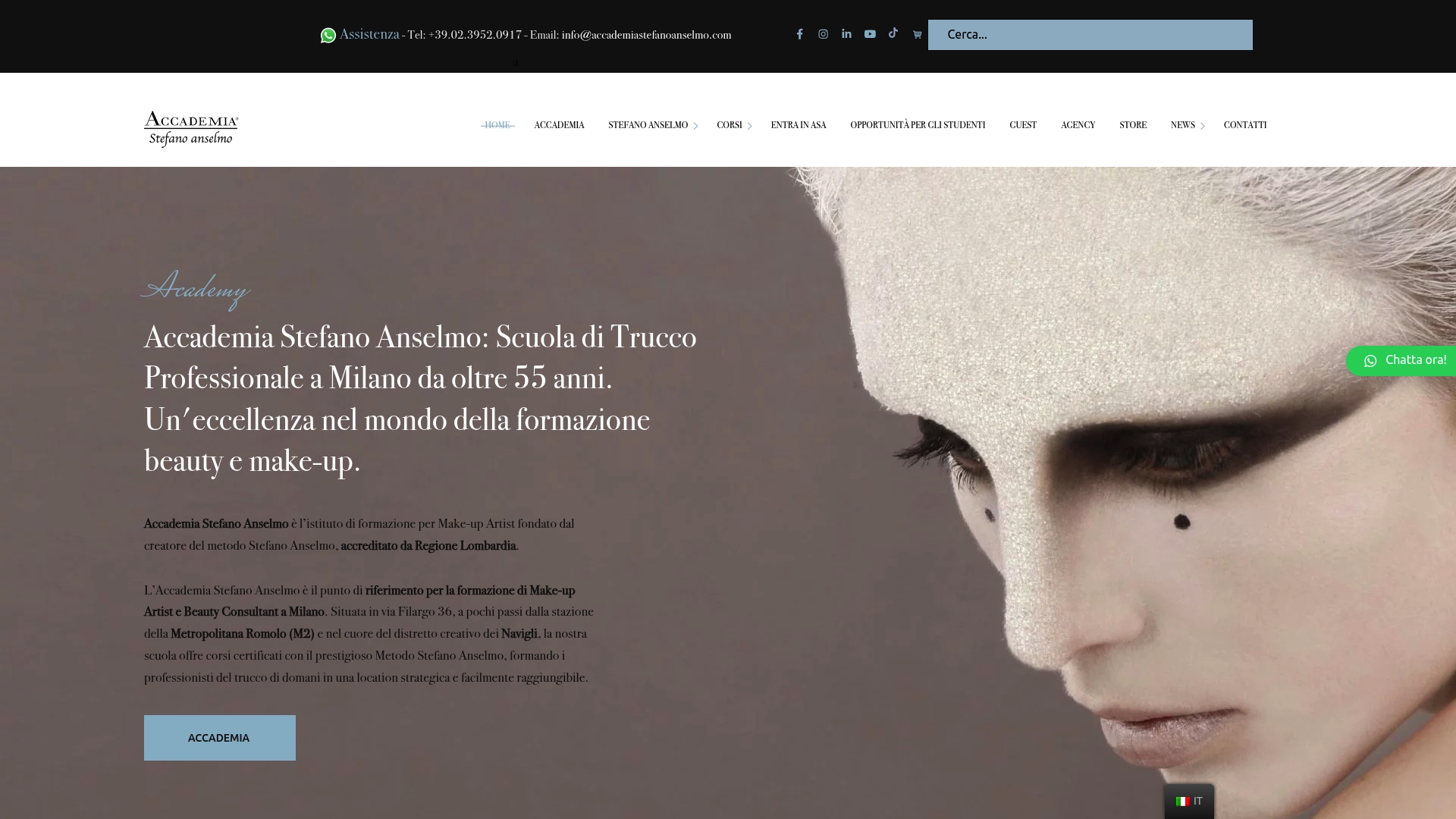Click the Chatta ora! WhatsApp button
This screenshot has width=1456, height=819.
coord(1403,361)
